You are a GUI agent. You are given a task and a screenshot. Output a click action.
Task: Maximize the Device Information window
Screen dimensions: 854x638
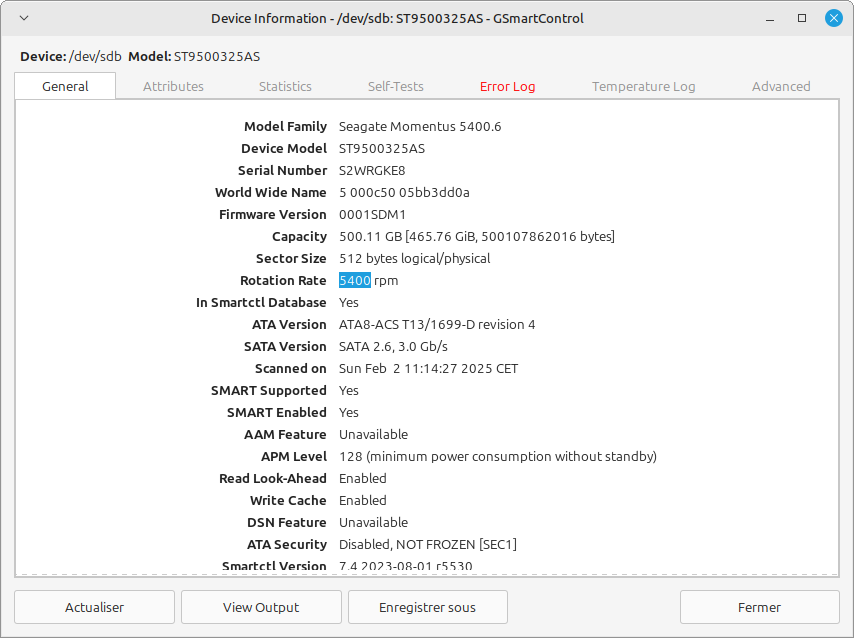click(801, 18)
